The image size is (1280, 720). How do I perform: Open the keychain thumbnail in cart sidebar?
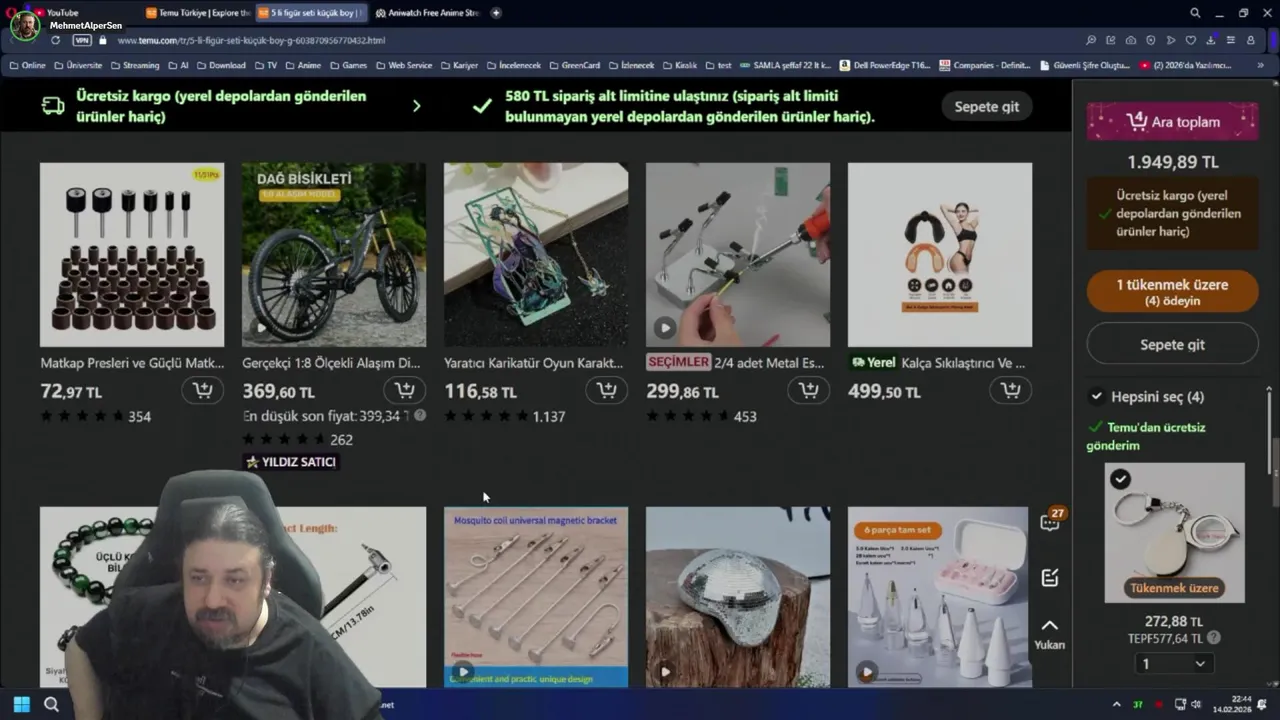pos(1174,532)
